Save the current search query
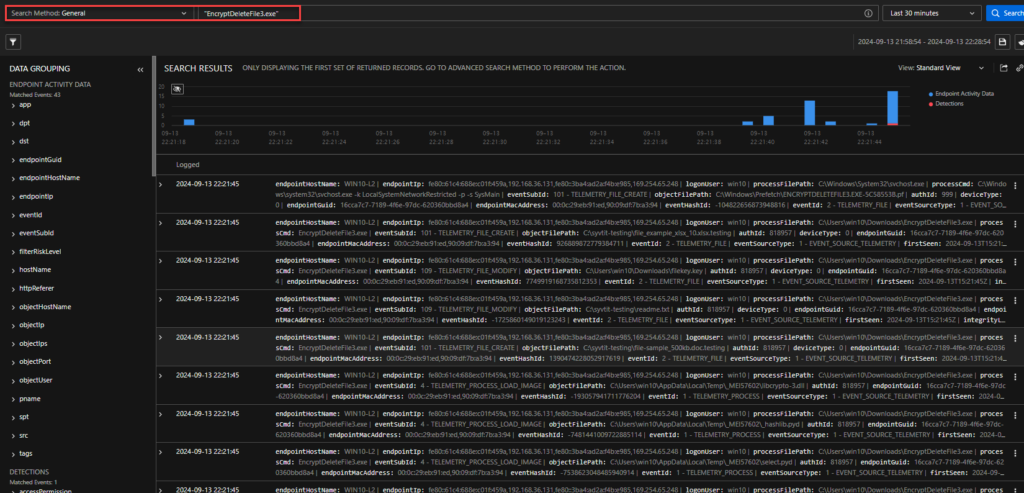The width and height of the screenshot is (1024, 493). pos(1003,42)
